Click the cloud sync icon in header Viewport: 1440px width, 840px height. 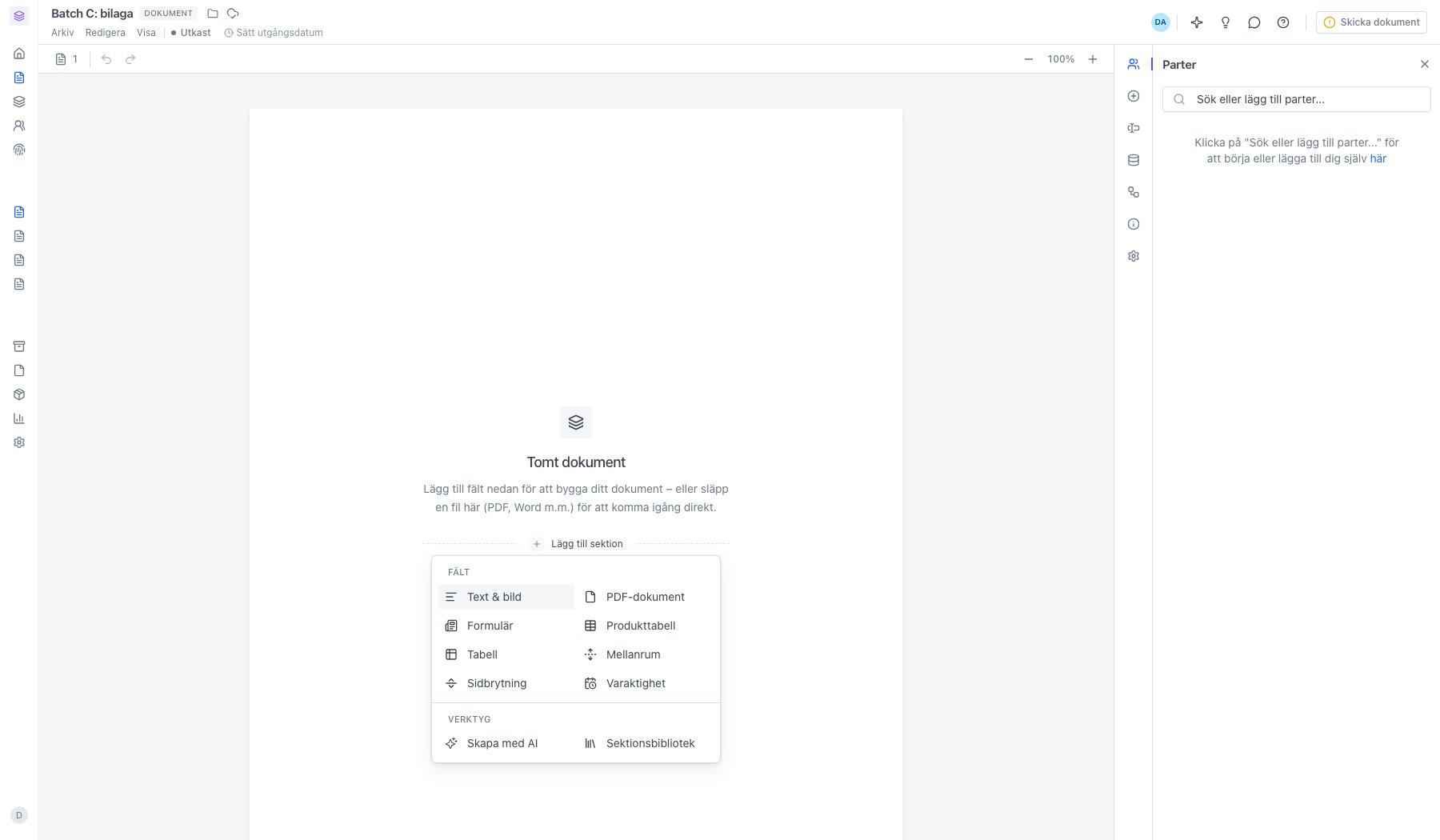[x=233, y=14]
